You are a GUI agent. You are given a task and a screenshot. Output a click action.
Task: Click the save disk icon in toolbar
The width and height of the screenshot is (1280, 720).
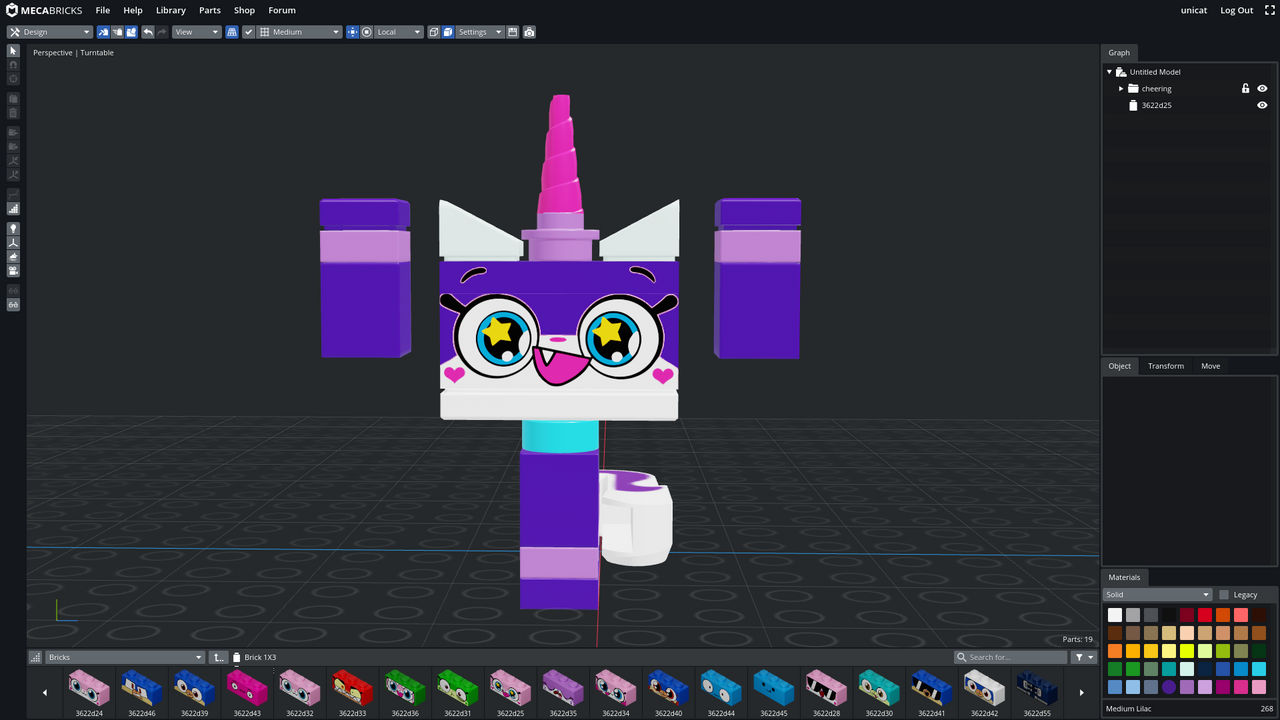click(513, 32)
